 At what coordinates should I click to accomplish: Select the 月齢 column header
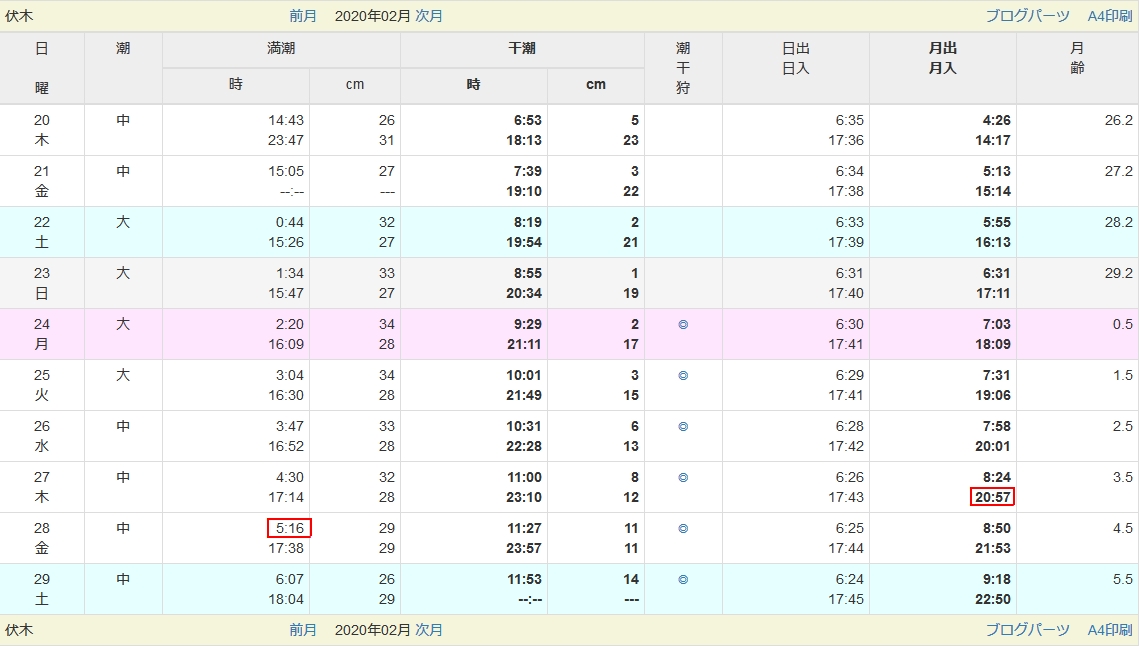[x=1077, y=68]
